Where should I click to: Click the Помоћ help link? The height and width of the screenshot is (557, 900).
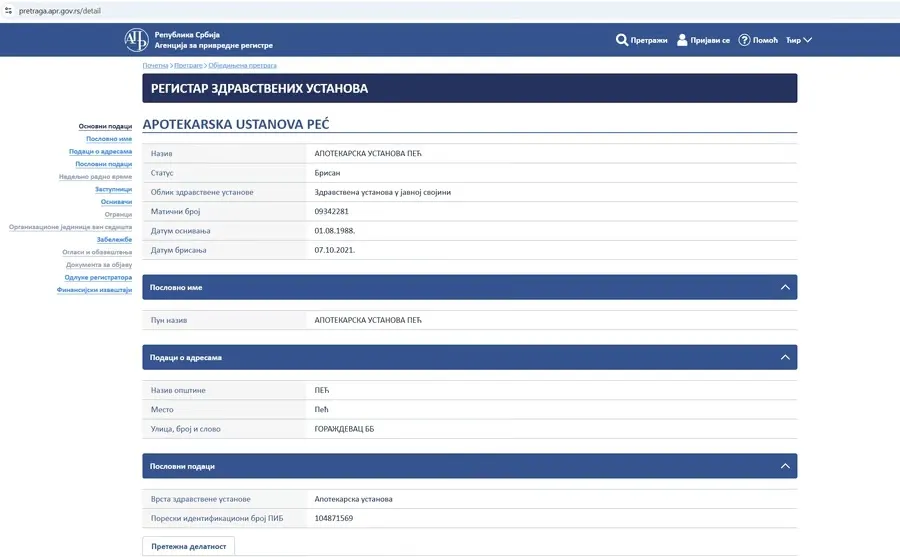tap(765, 40)
